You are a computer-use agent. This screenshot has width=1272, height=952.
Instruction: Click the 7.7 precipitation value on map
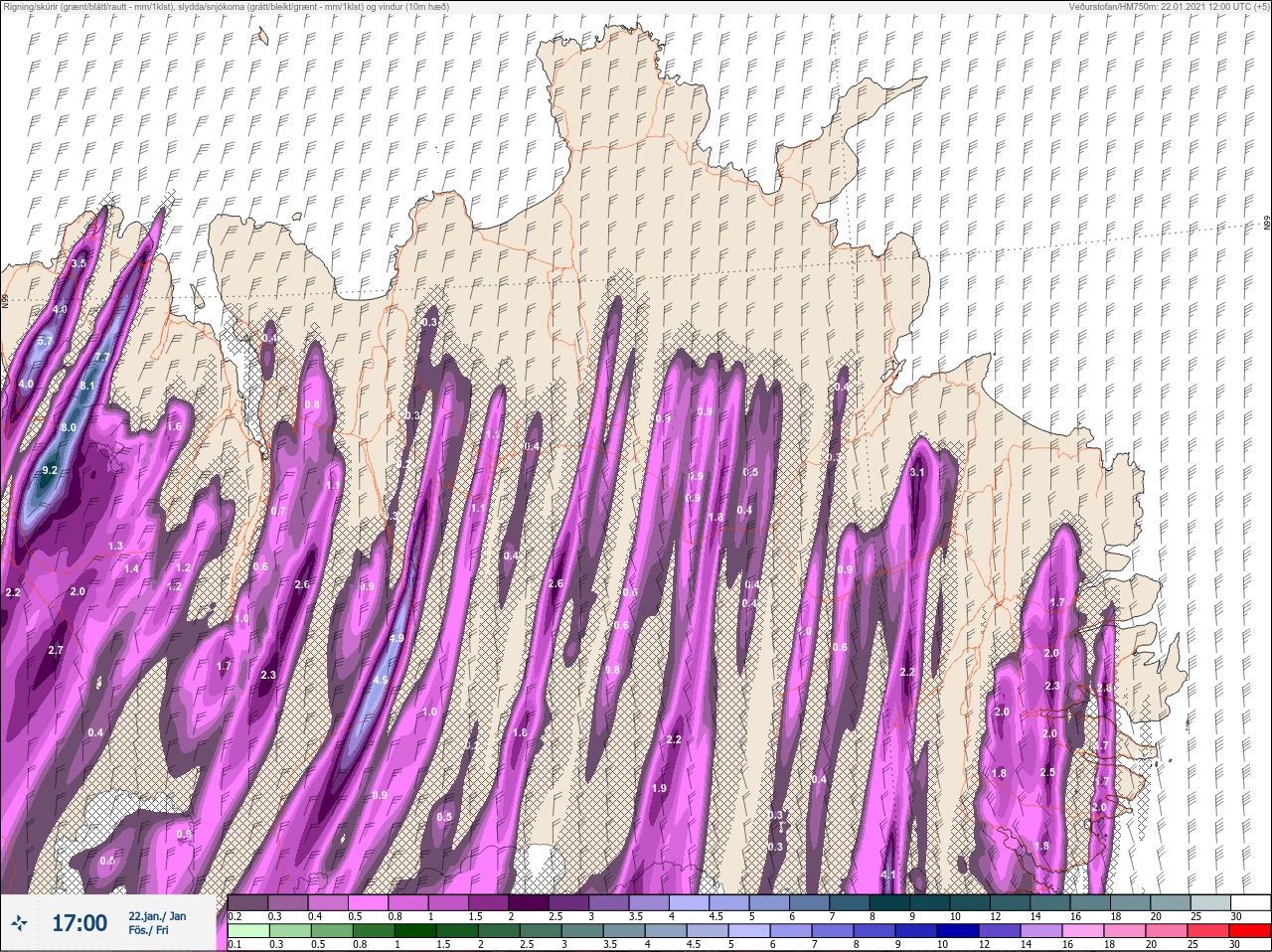pyautogui.click(x=101, y=358)
